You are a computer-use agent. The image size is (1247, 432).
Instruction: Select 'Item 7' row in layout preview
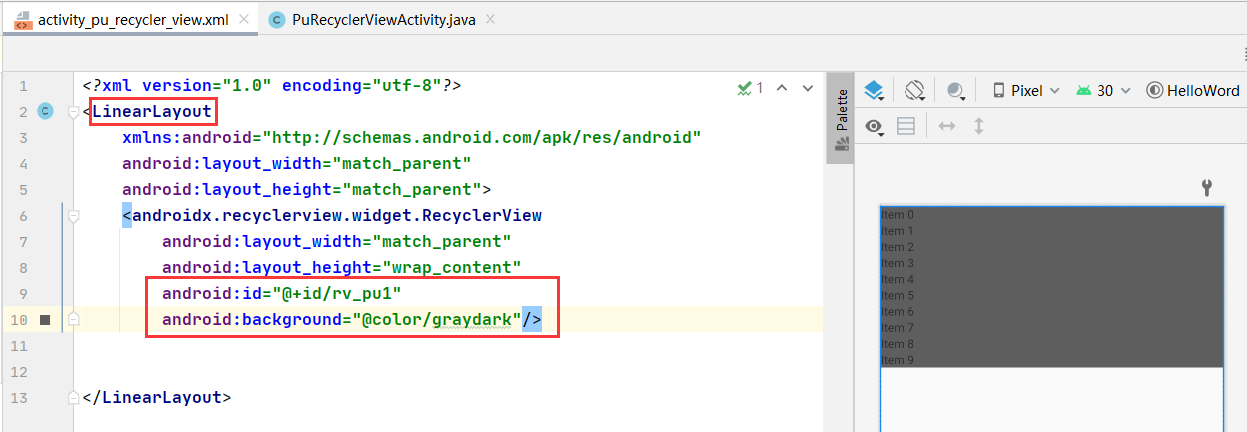pos(1051,328)
